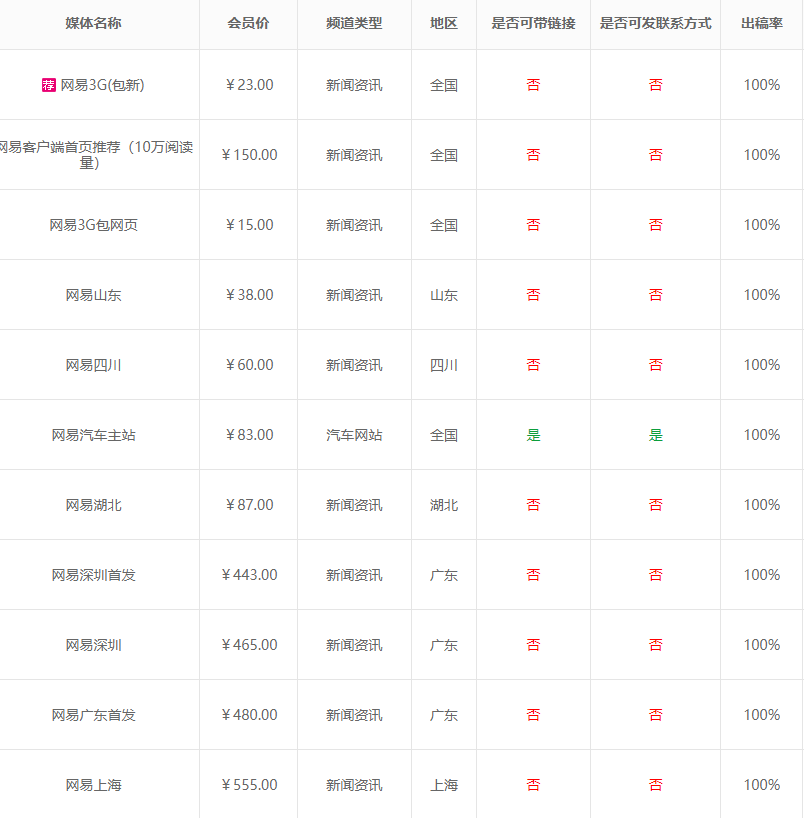The height and width of the screenshot is (818, 804).
Task: Sort by the 会员价 column header
Action: point(248,24)
